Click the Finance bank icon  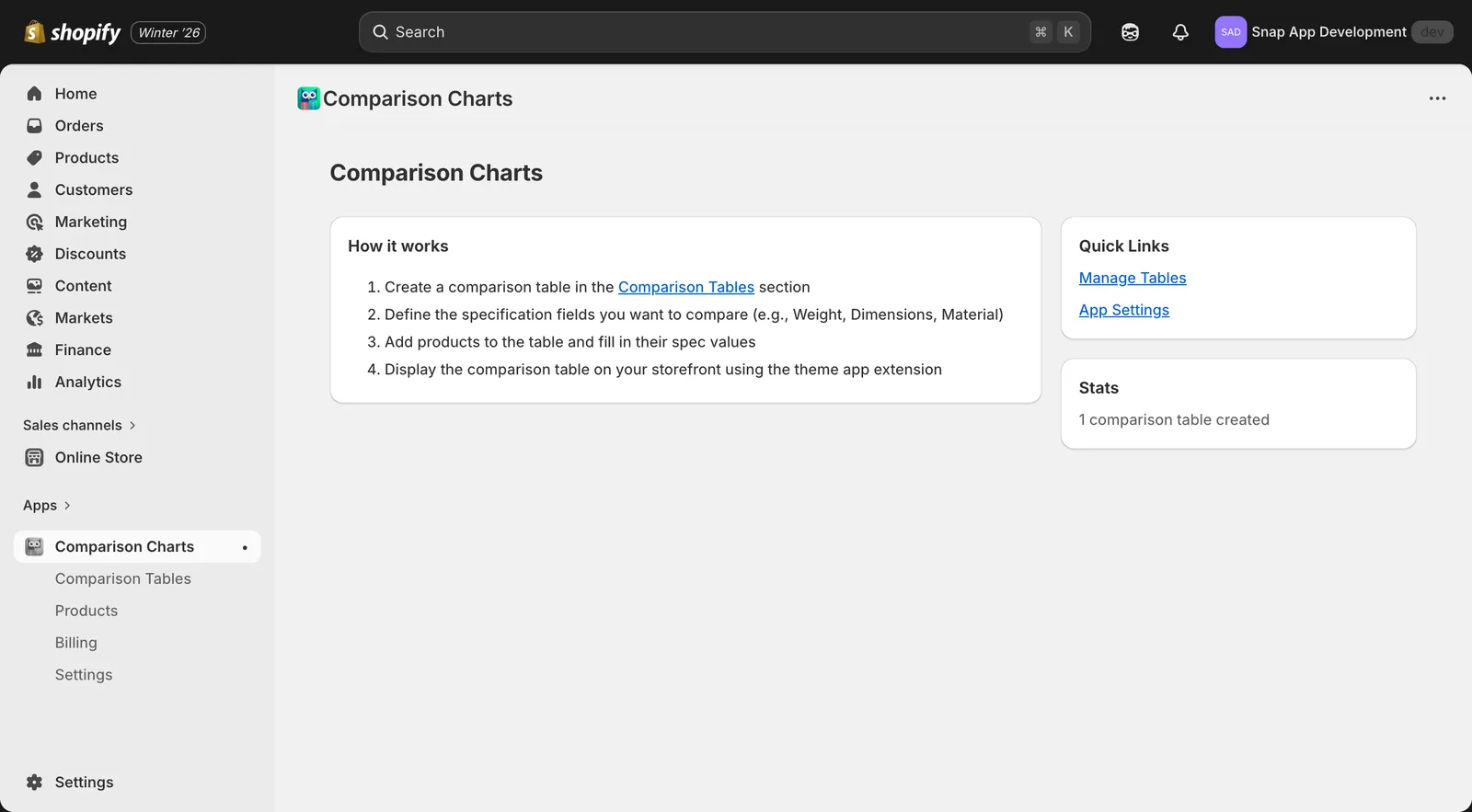click(x=34, y=349)
